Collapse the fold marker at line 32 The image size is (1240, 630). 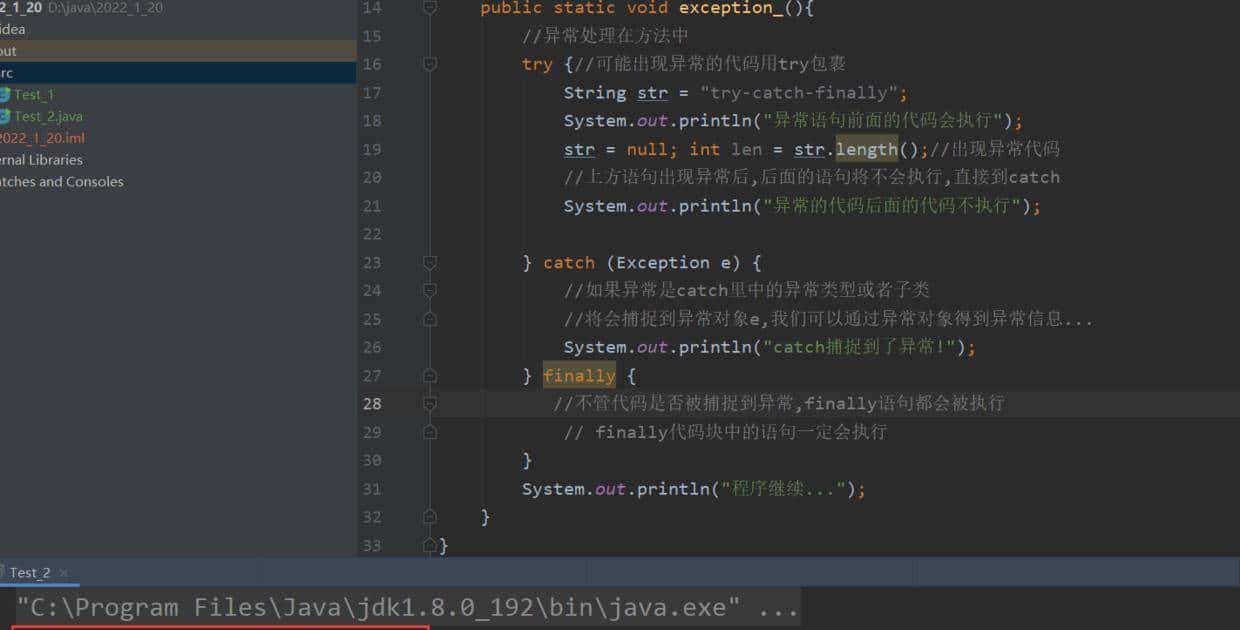click(x=430, y=517)
